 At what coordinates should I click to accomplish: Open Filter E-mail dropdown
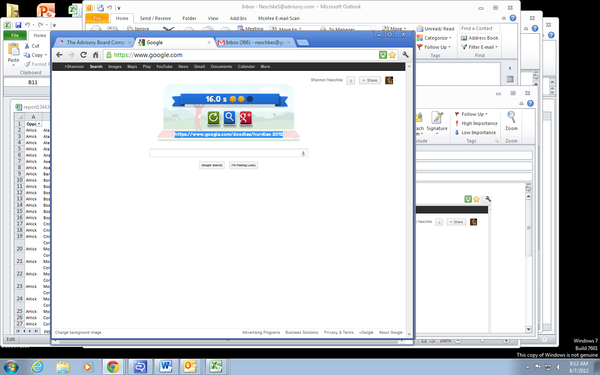click(x=497, y=47)
